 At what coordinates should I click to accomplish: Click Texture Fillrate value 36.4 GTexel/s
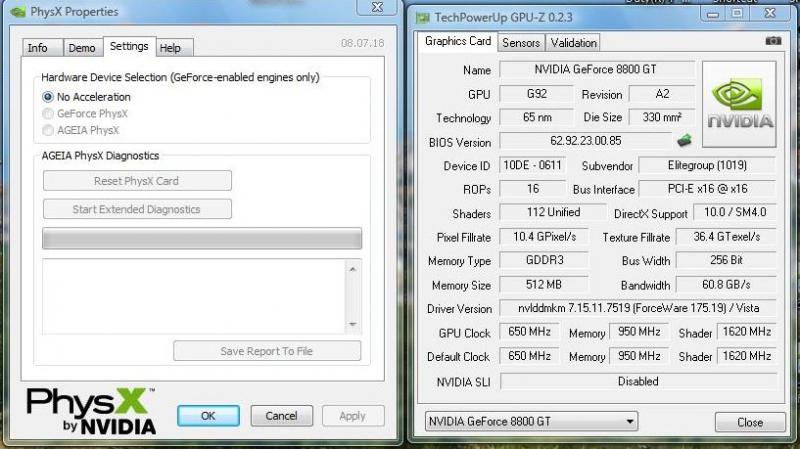727,237
